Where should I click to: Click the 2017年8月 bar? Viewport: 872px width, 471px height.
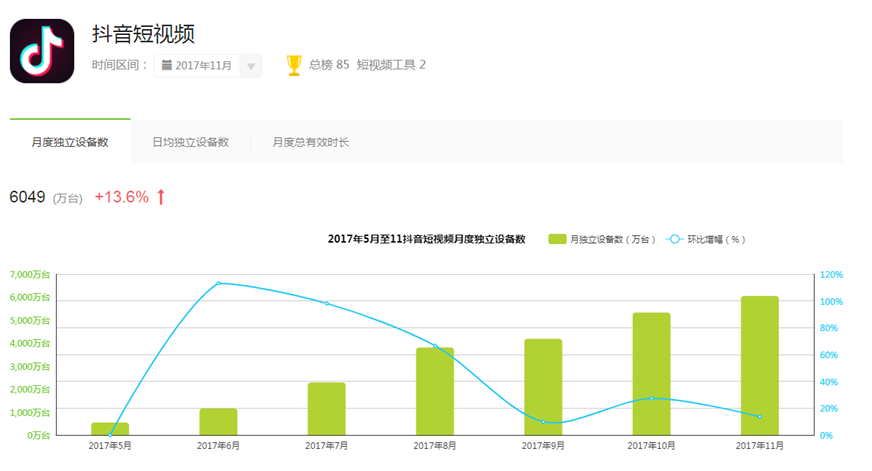click(x=435, y=391)
